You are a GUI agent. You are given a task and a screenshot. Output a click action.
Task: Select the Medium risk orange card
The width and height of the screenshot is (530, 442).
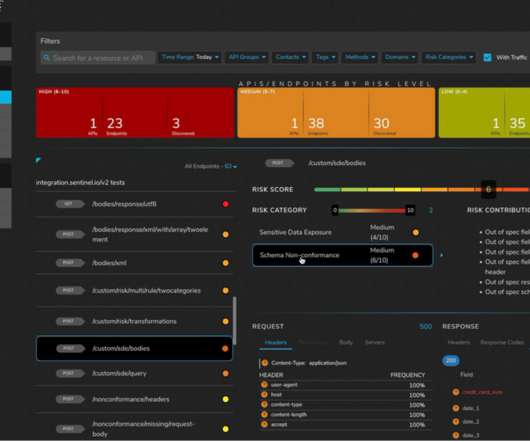336,113
